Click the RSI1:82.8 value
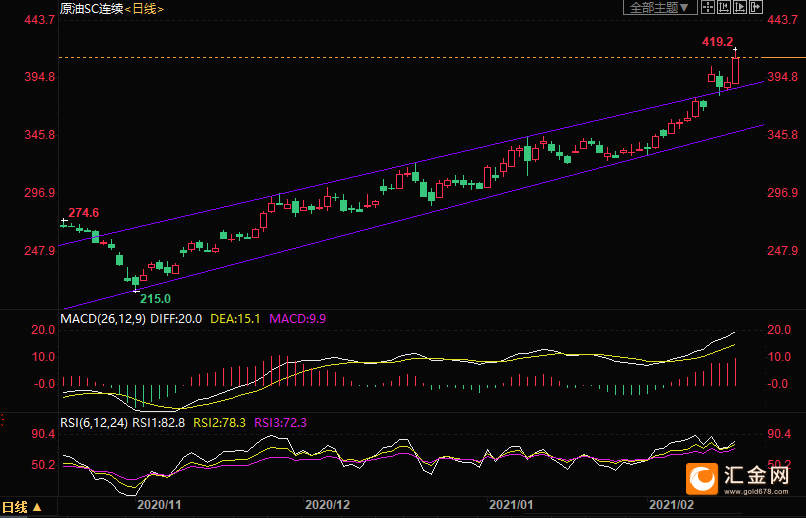The image size is (806, 518). [x=159, y=423]
